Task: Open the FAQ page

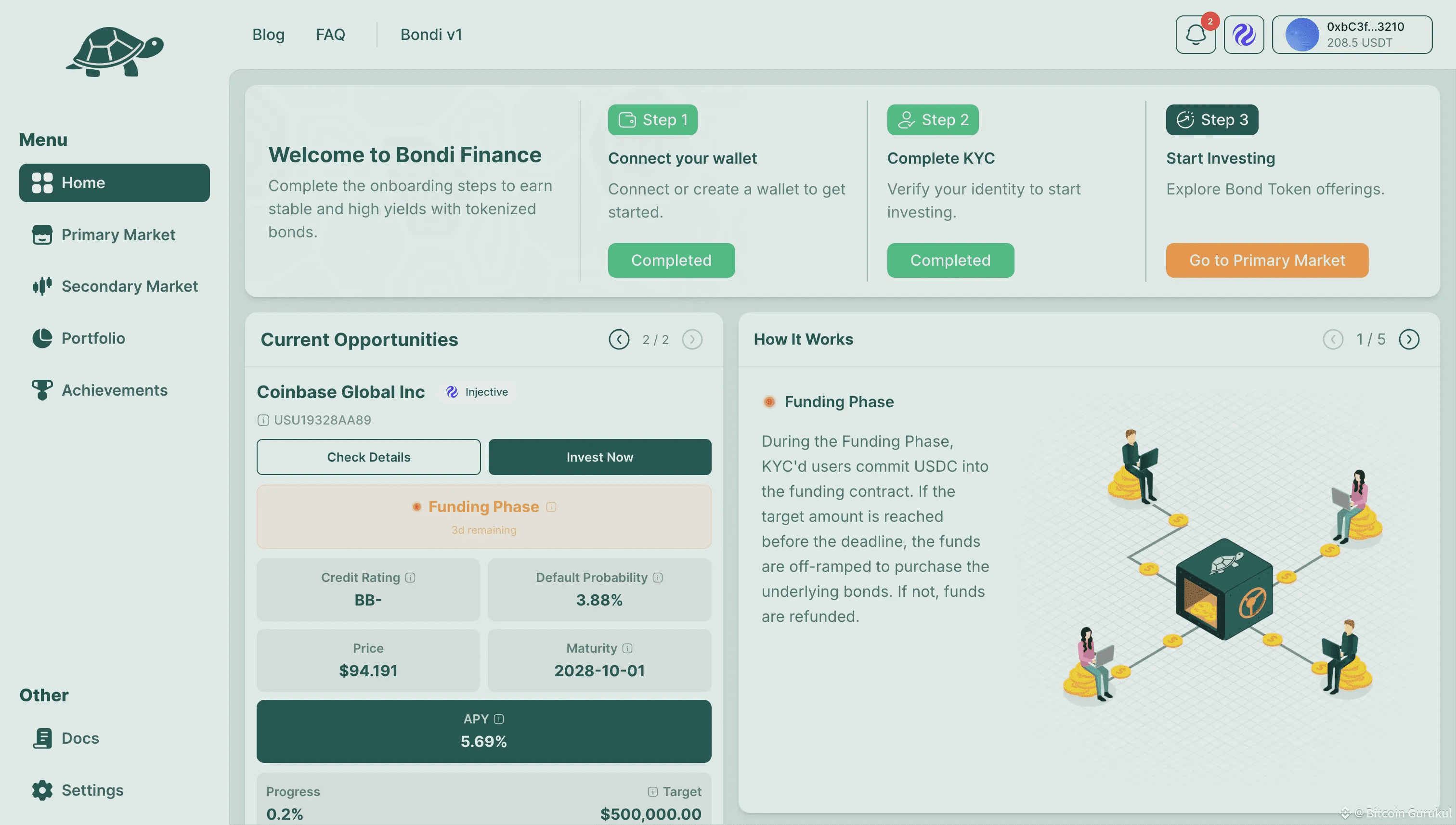Action: [331, 35]
